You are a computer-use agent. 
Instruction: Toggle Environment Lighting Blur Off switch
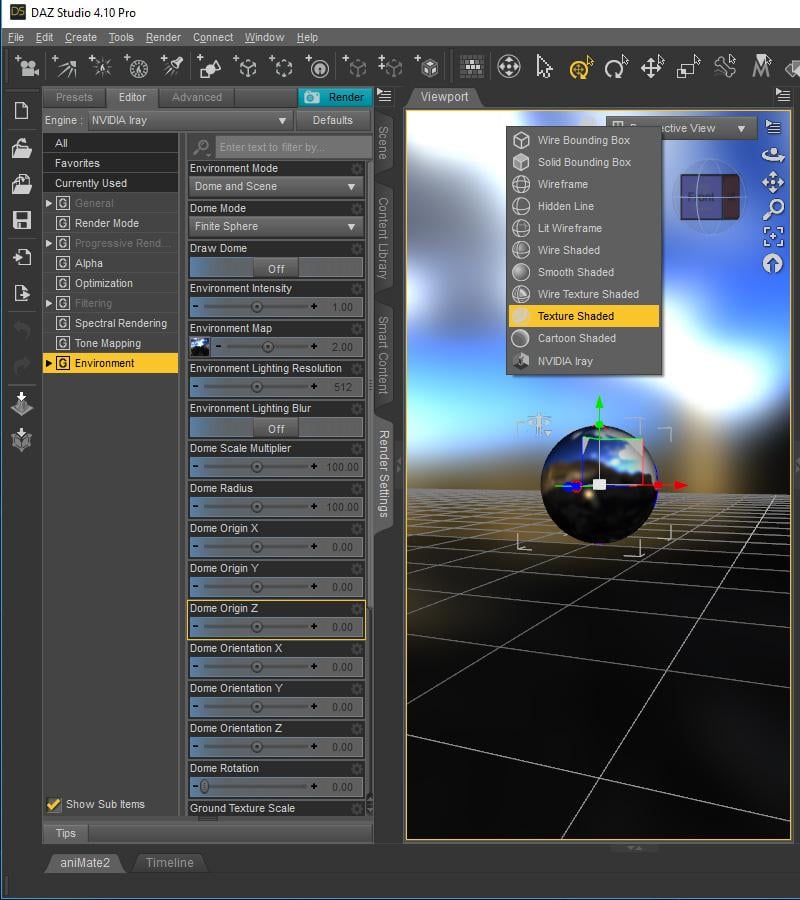coord(276,428)
